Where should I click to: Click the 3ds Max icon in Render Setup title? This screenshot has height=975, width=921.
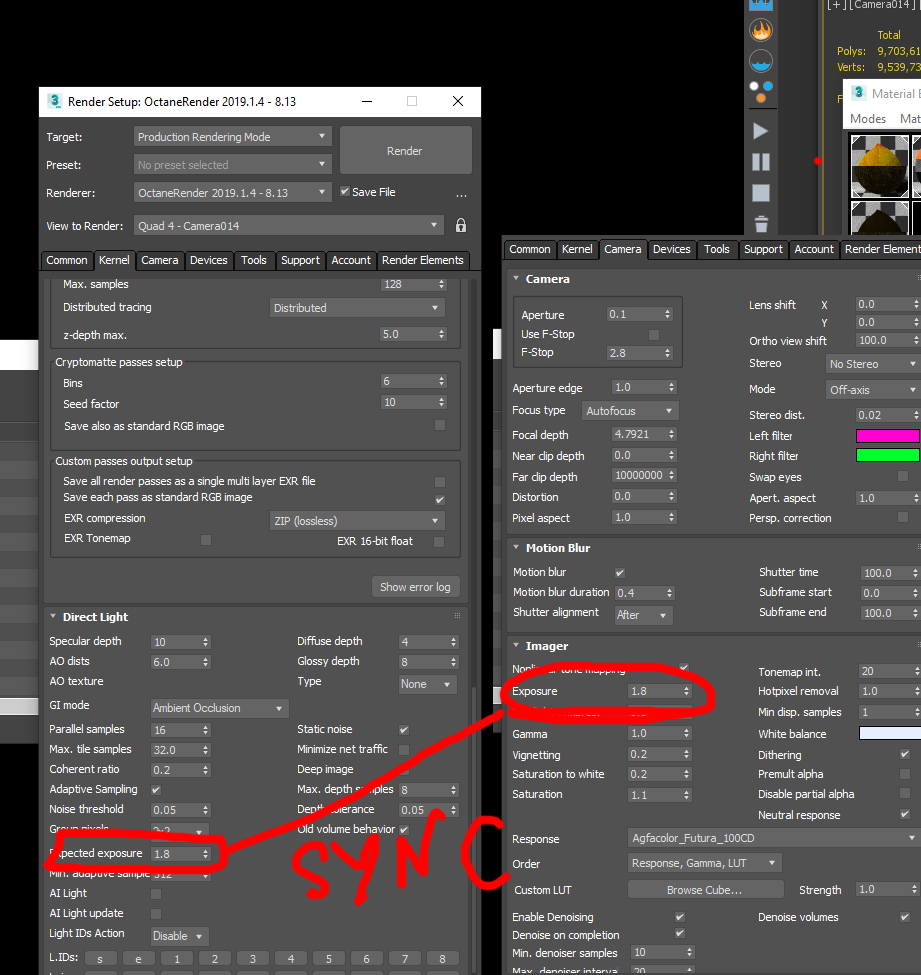pos(55,101)
